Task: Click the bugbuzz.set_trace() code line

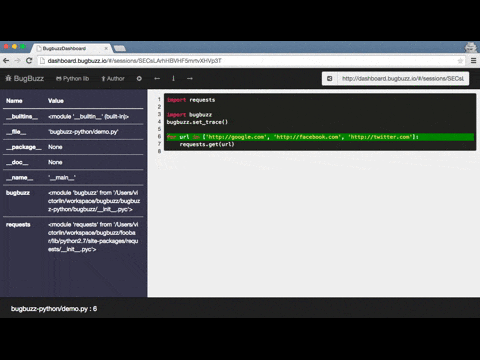Action: tap(197, 122)
